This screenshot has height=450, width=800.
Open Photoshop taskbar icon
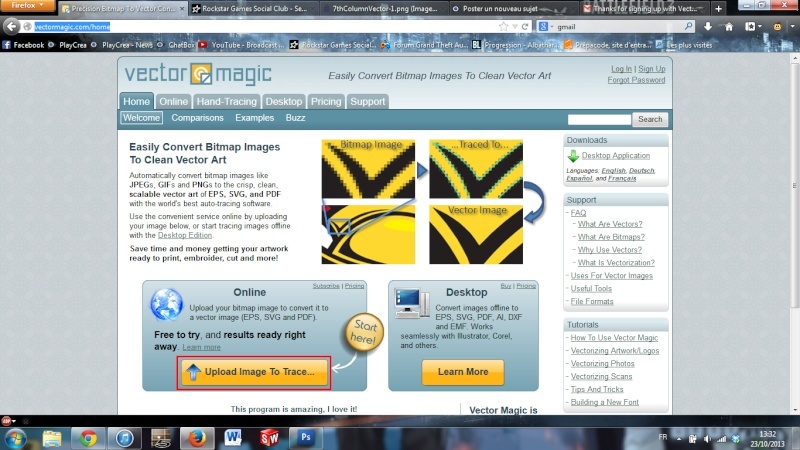306,438
